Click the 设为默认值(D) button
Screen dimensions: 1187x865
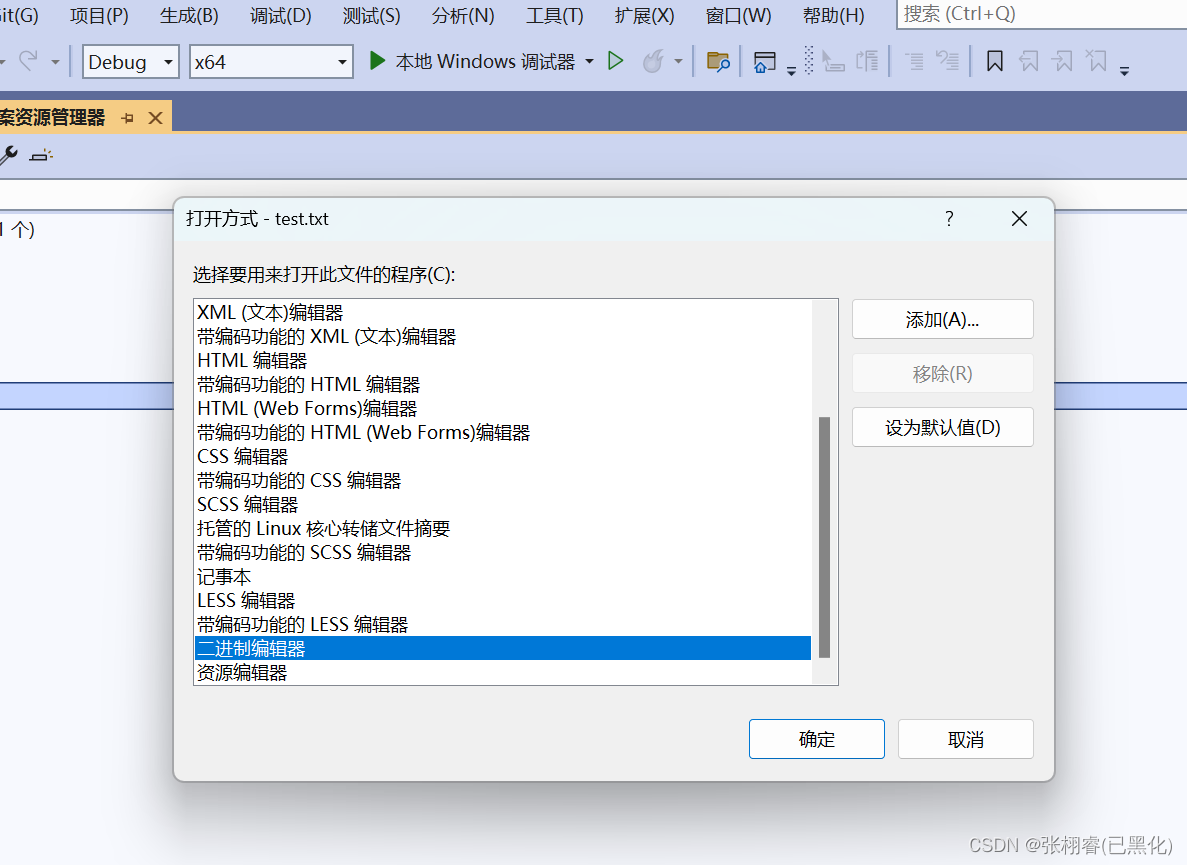coord(941,427)
